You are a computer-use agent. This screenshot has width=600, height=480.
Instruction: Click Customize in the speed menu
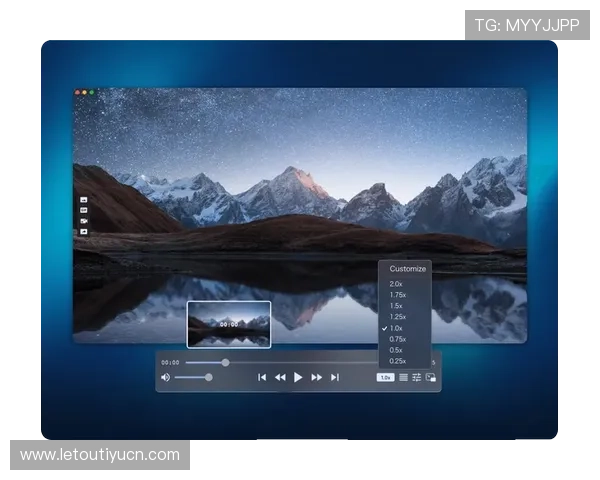(407, 268)
